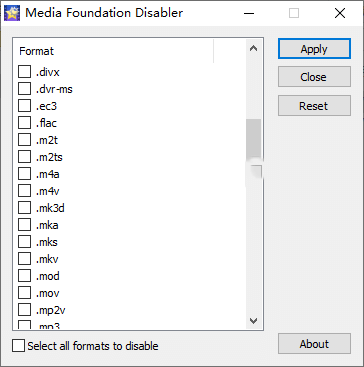Click the Close button
364x367 pixels.
click(314, 77)
